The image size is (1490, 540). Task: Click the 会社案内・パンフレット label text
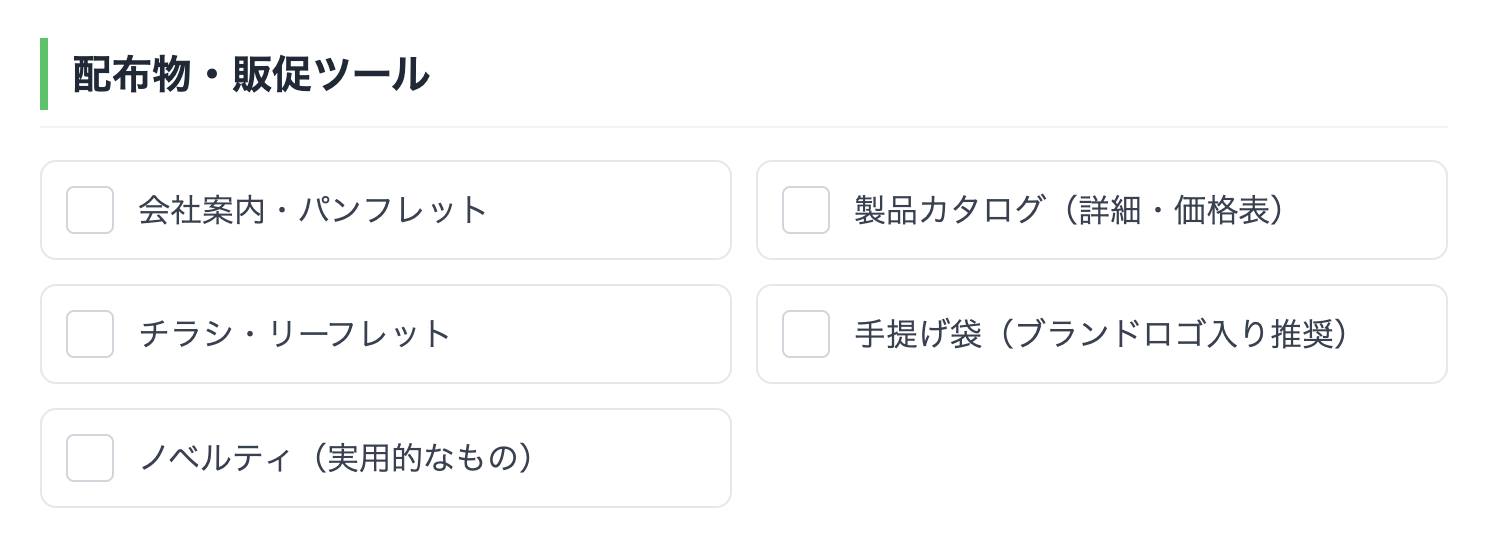pos(313,210)
